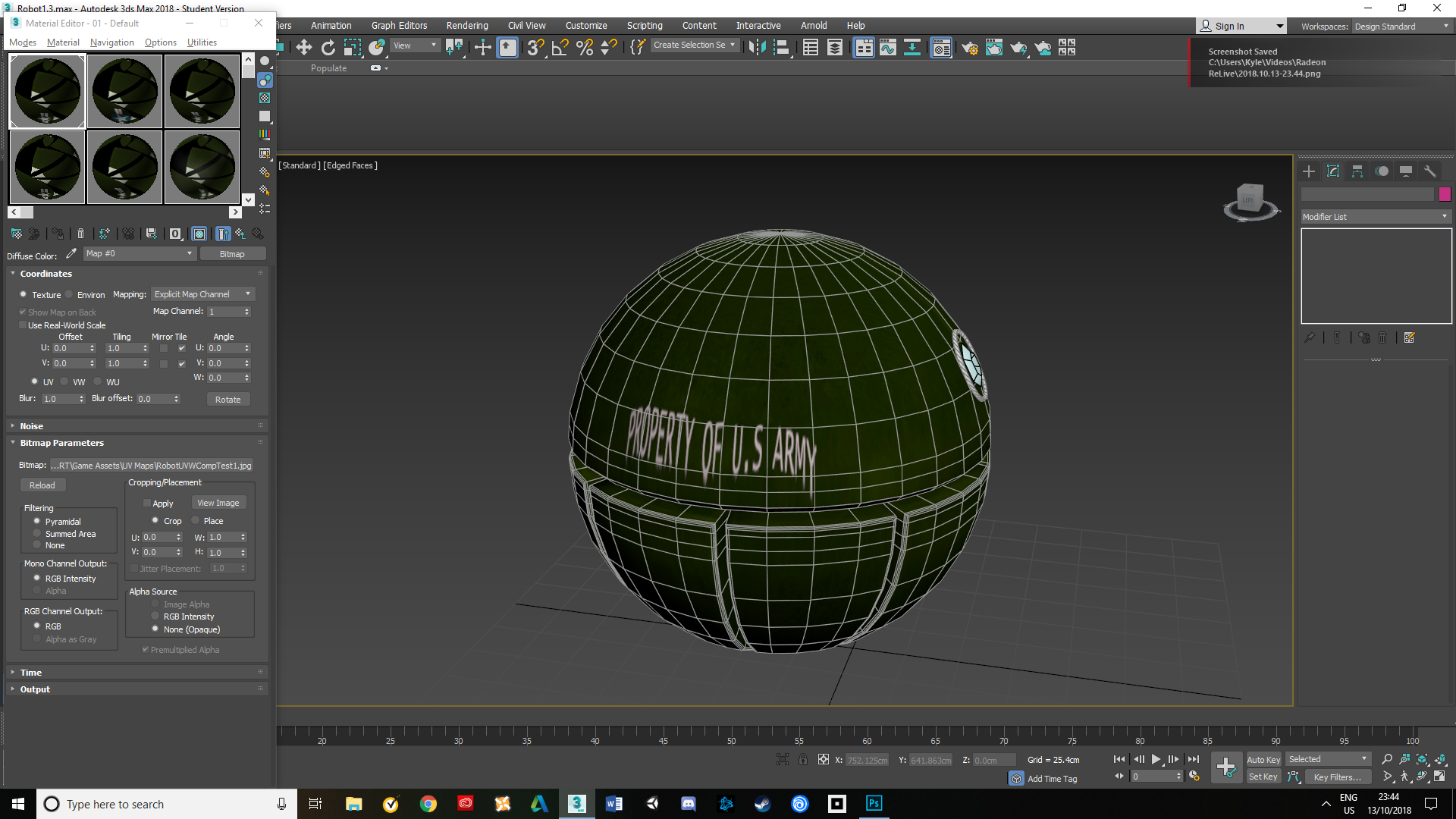Click the View Image button
The image size is (1456, 819).
pos(218,502)
